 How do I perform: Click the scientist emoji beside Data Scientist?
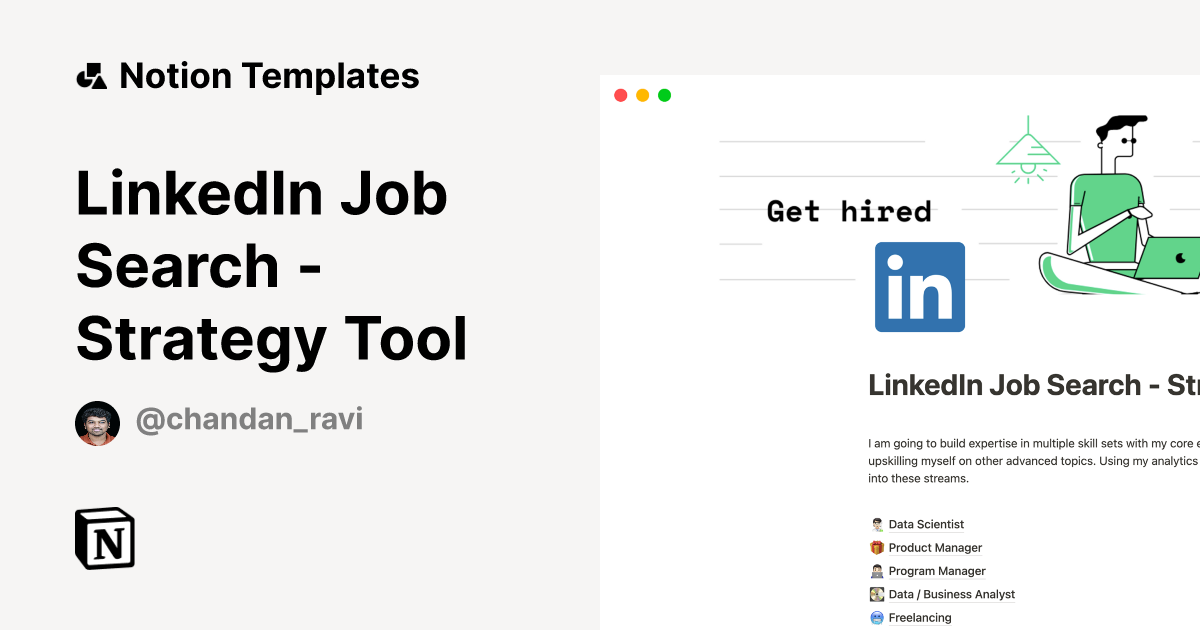[876, 524]
